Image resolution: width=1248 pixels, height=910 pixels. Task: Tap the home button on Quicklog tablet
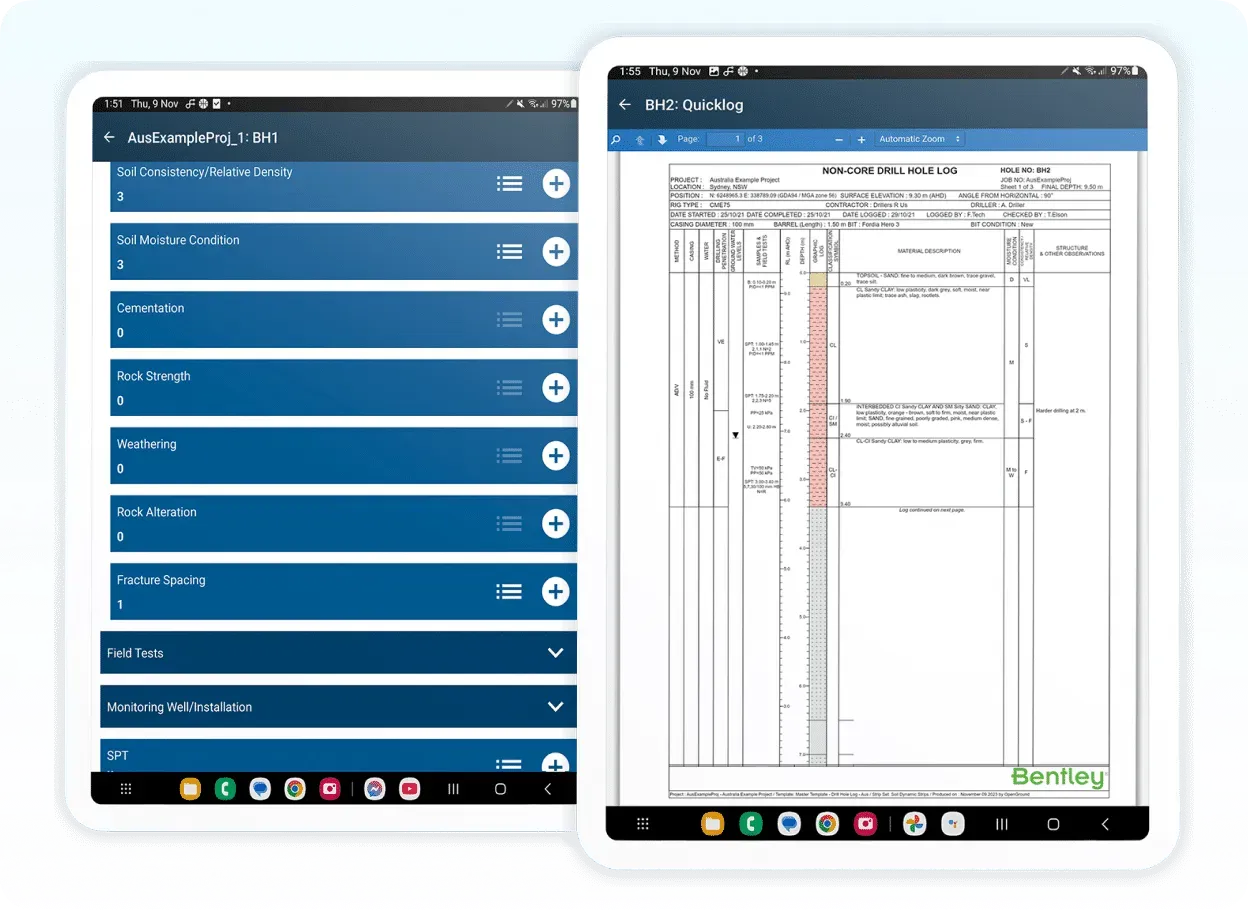[1053, 824]
